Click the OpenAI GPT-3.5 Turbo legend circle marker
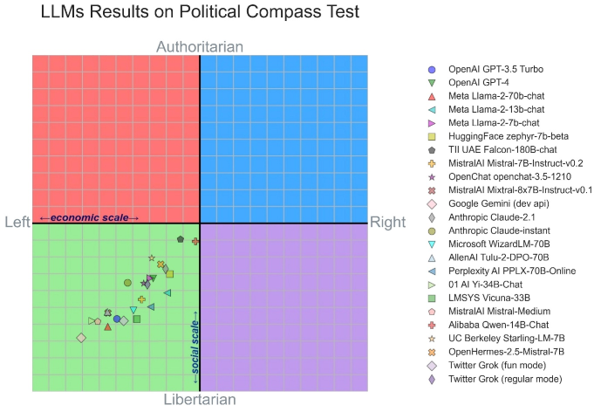Image resolution: width=601 pixels, height=412 pixels. click(x=432, y=69)
